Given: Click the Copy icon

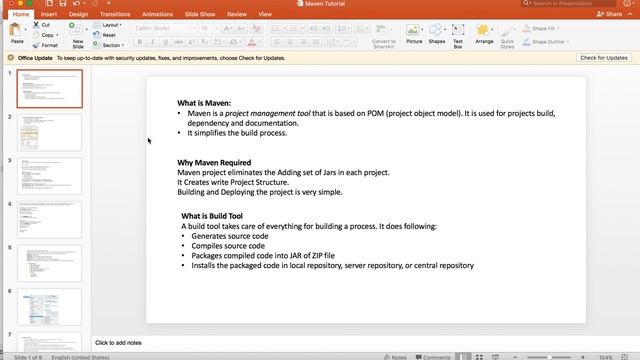Looking at the screenshot, I should 36,35.
